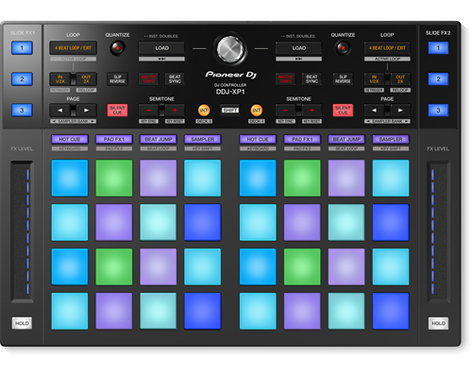Viewport: 472px width, 378px height.
Task: Hit the first green pad below left PAD FX1
Action: 114,178
